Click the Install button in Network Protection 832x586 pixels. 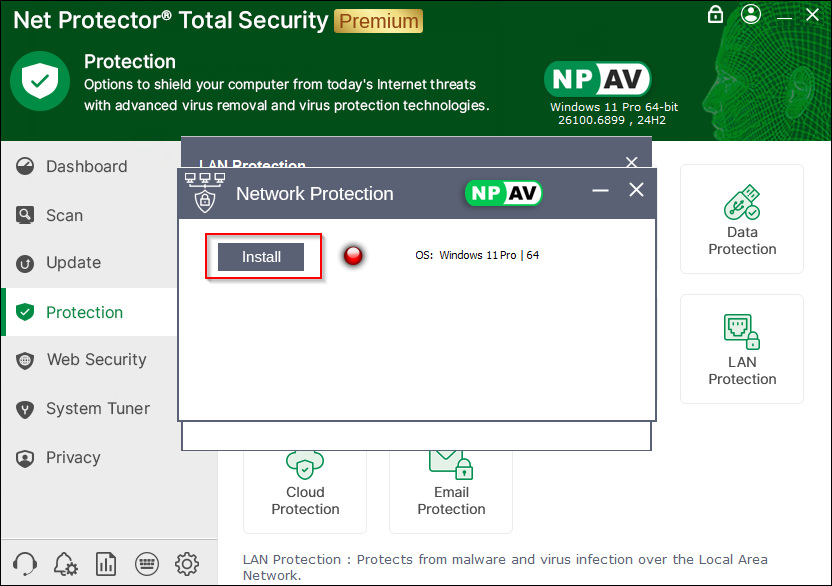pyautogui.click(x=261, y=257)
